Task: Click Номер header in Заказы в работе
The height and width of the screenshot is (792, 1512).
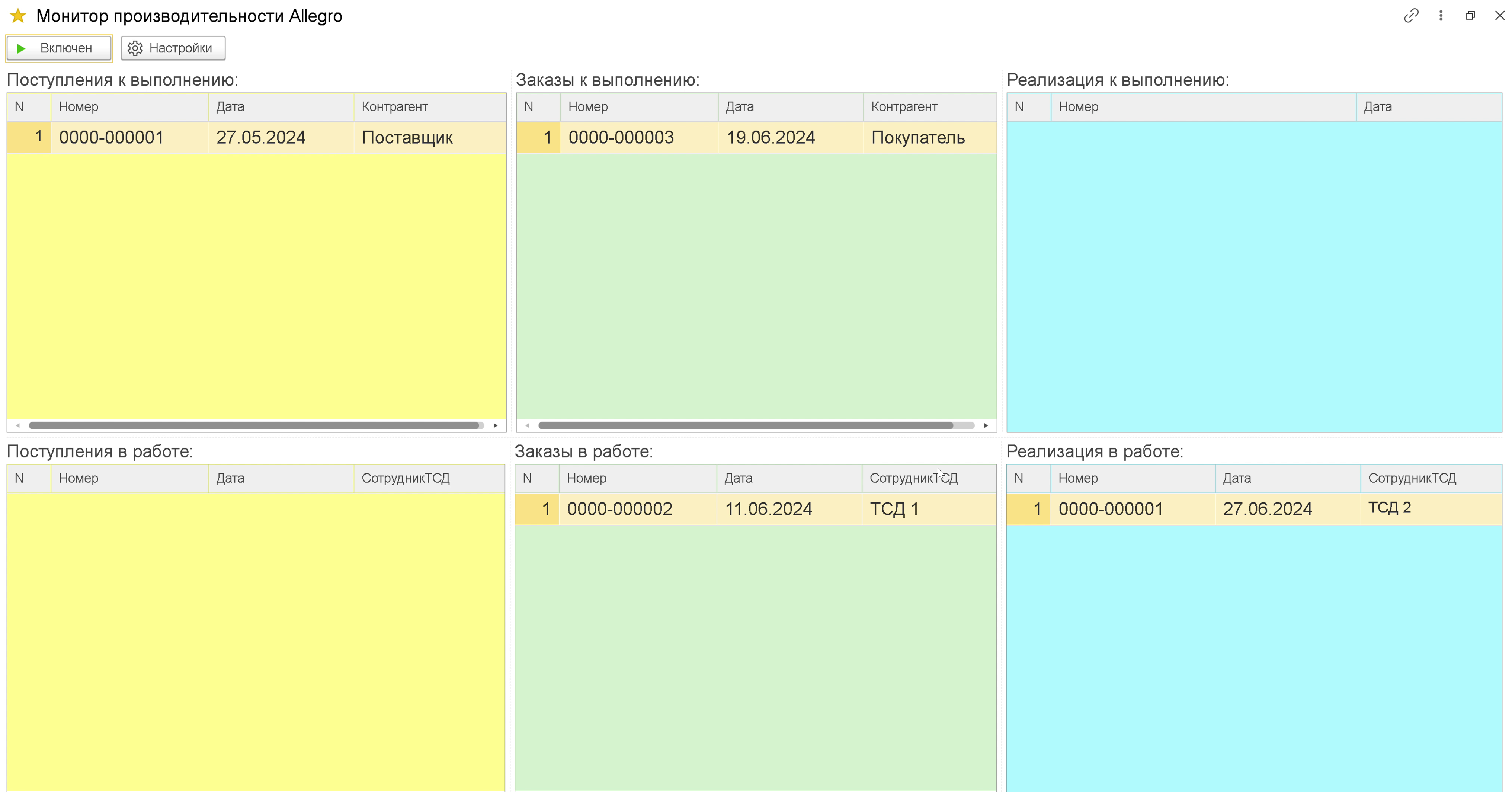Action: pos(638,478)
